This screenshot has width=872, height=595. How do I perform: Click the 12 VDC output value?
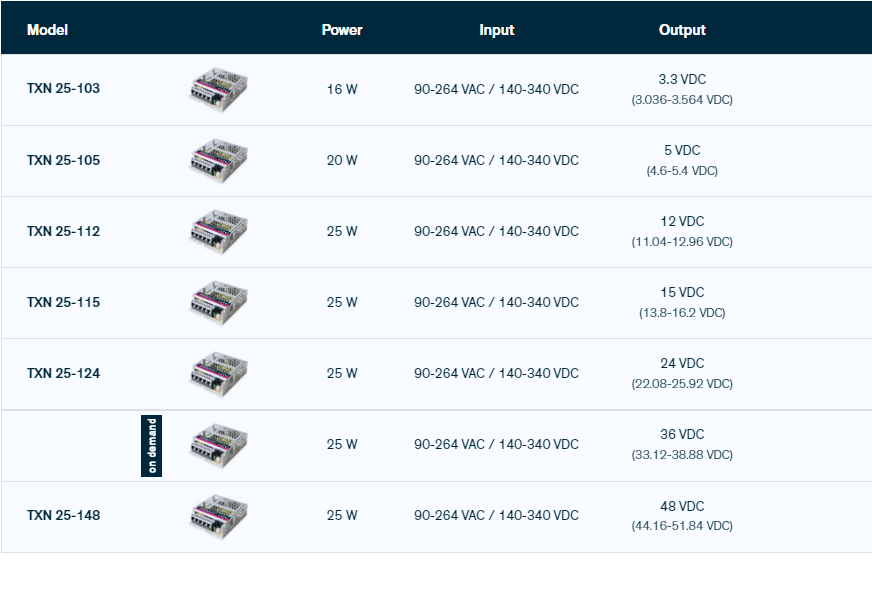pyautogui.click(x=682, y=221)
